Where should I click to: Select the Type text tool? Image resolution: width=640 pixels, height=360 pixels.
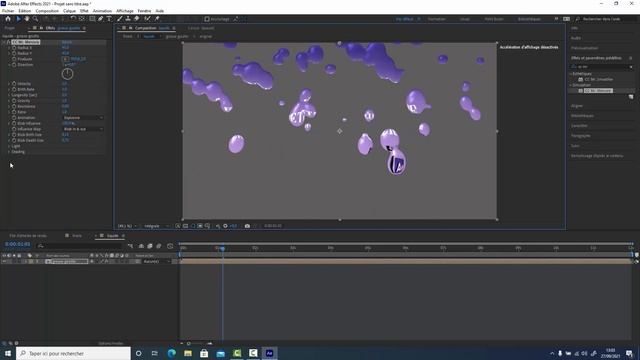pos(109,19)
